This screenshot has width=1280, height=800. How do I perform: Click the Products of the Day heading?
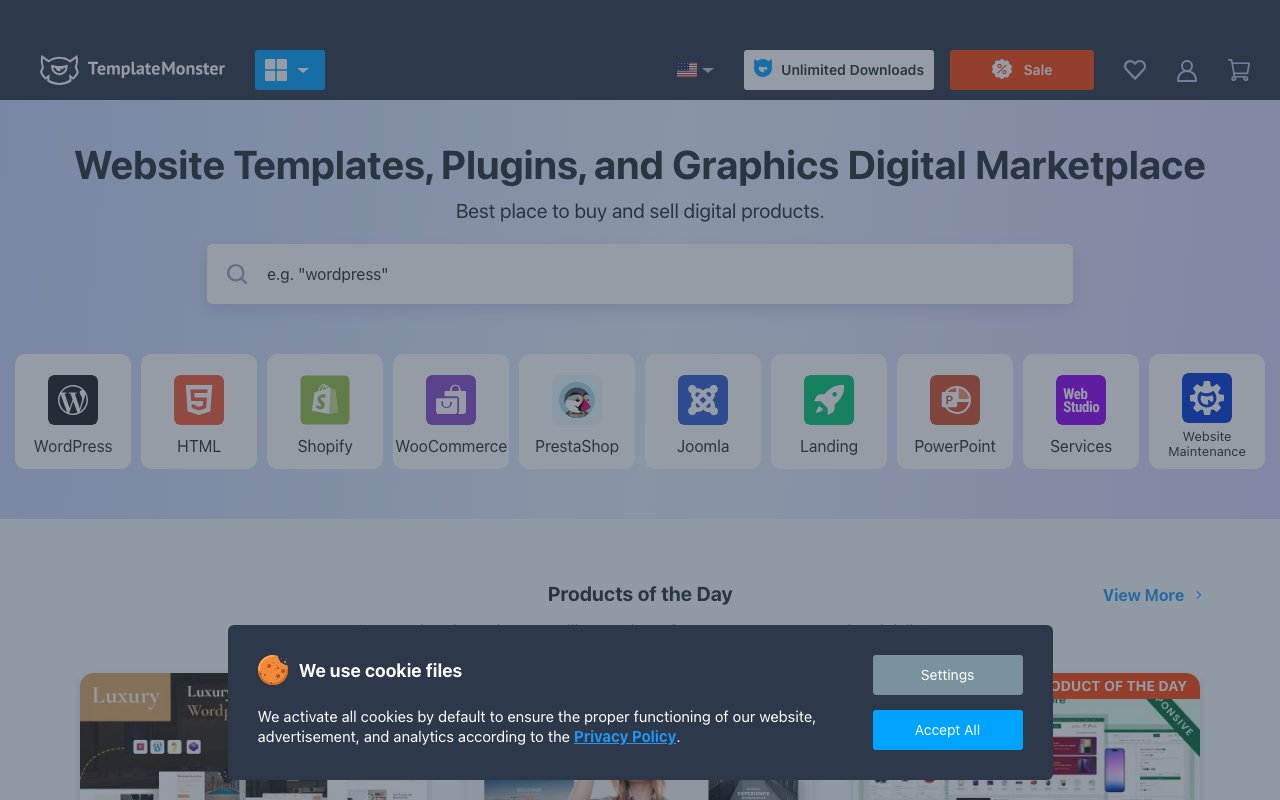pyautogui.click(x=640, y=594)
